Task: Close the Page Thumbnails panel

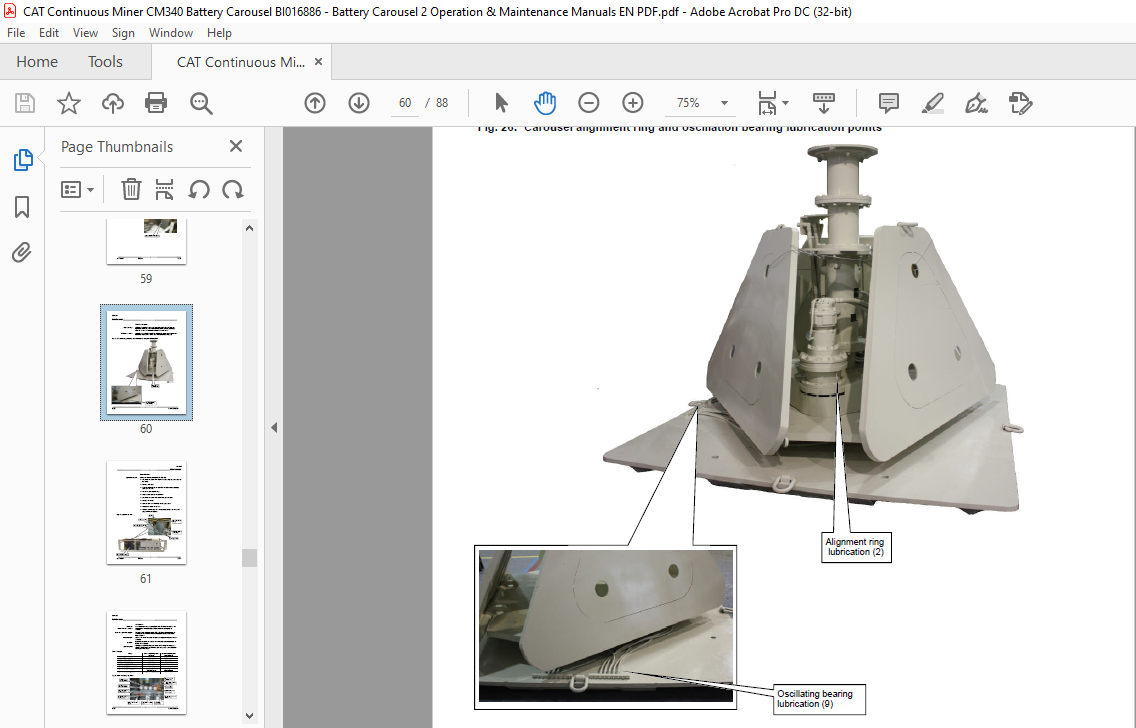Action: [235, 146]
